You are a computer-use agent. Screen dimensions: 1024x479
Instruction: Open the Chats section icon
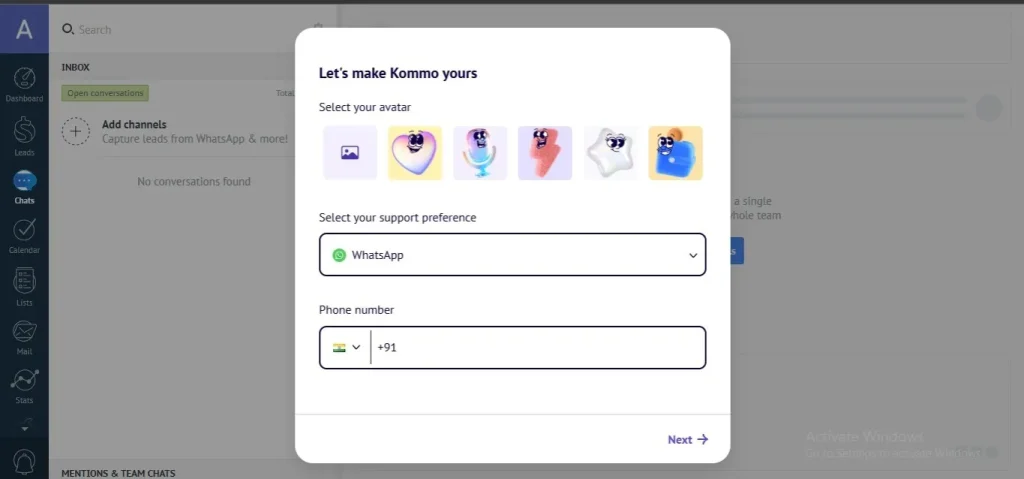pos(24,185)
